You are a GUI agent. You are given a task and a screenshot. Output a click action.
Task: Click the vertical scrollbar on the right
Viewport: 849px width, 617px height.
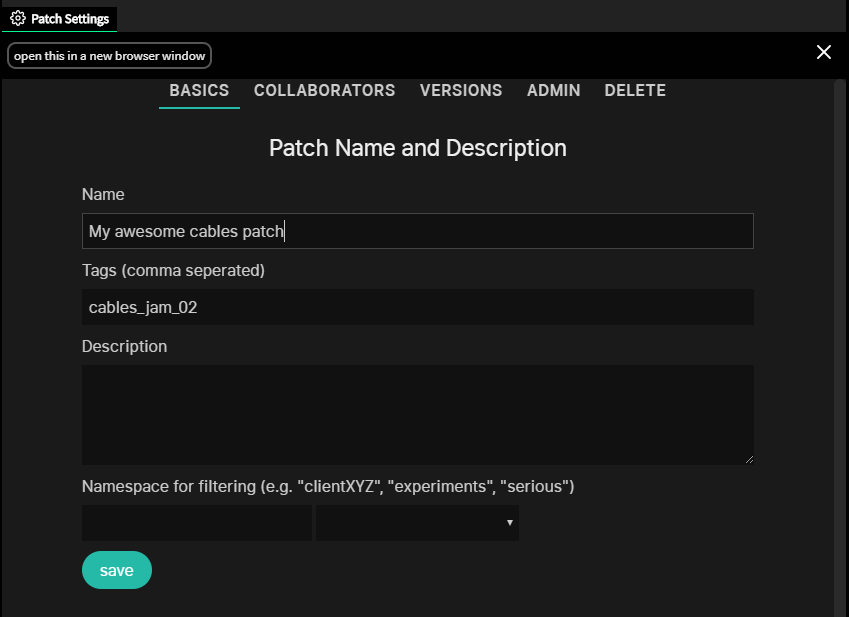pyautogui.click(x=840, y=347)
